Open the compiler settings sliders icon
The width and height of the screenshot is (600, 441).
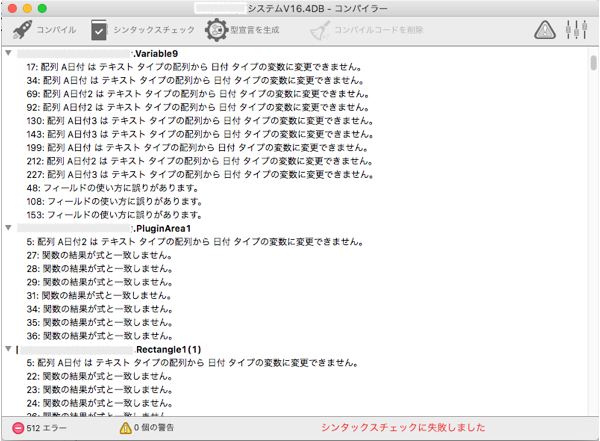tap(576, 29)
